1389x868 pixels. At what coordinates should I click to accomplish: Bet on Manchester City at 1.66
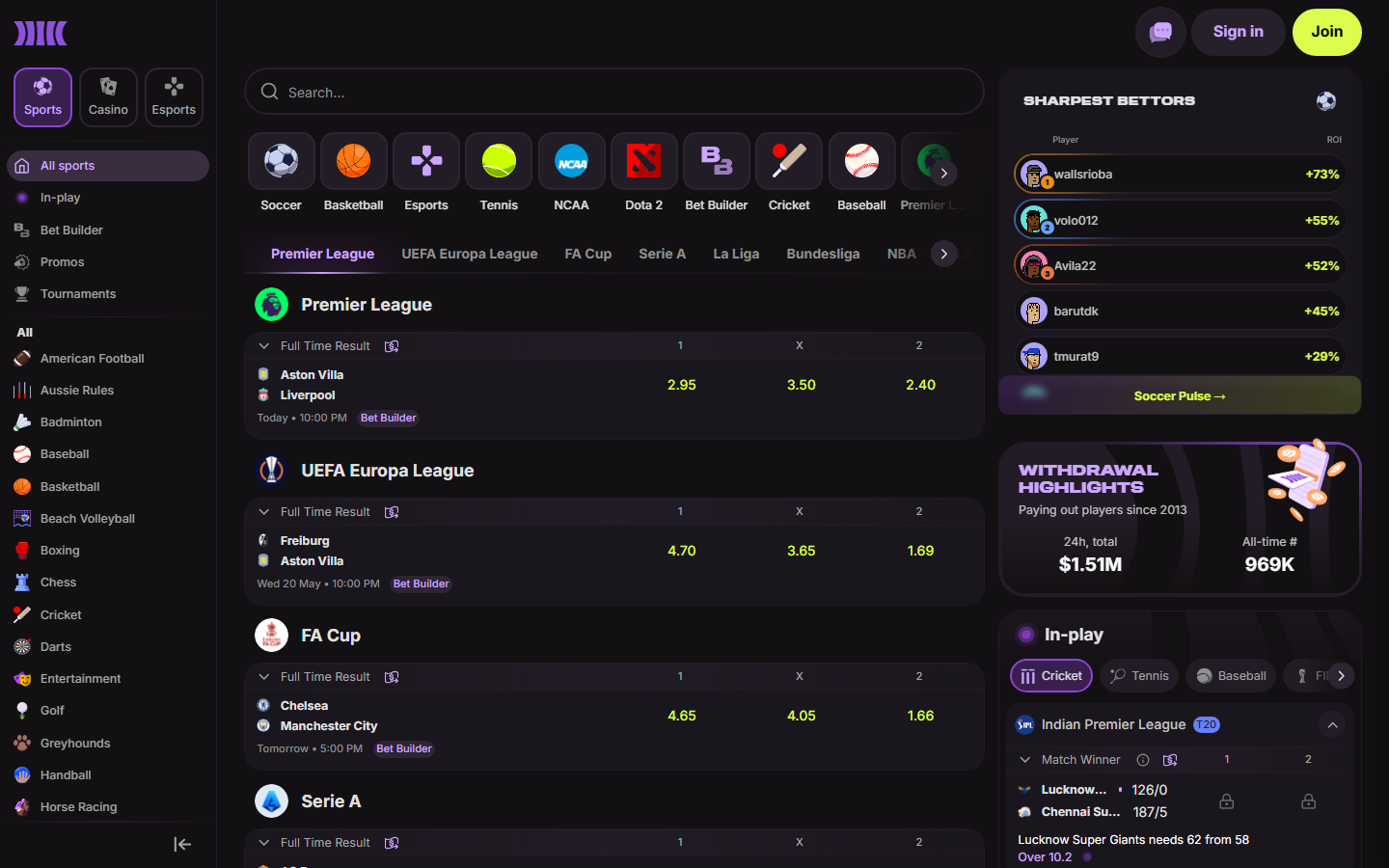(920, 716)
